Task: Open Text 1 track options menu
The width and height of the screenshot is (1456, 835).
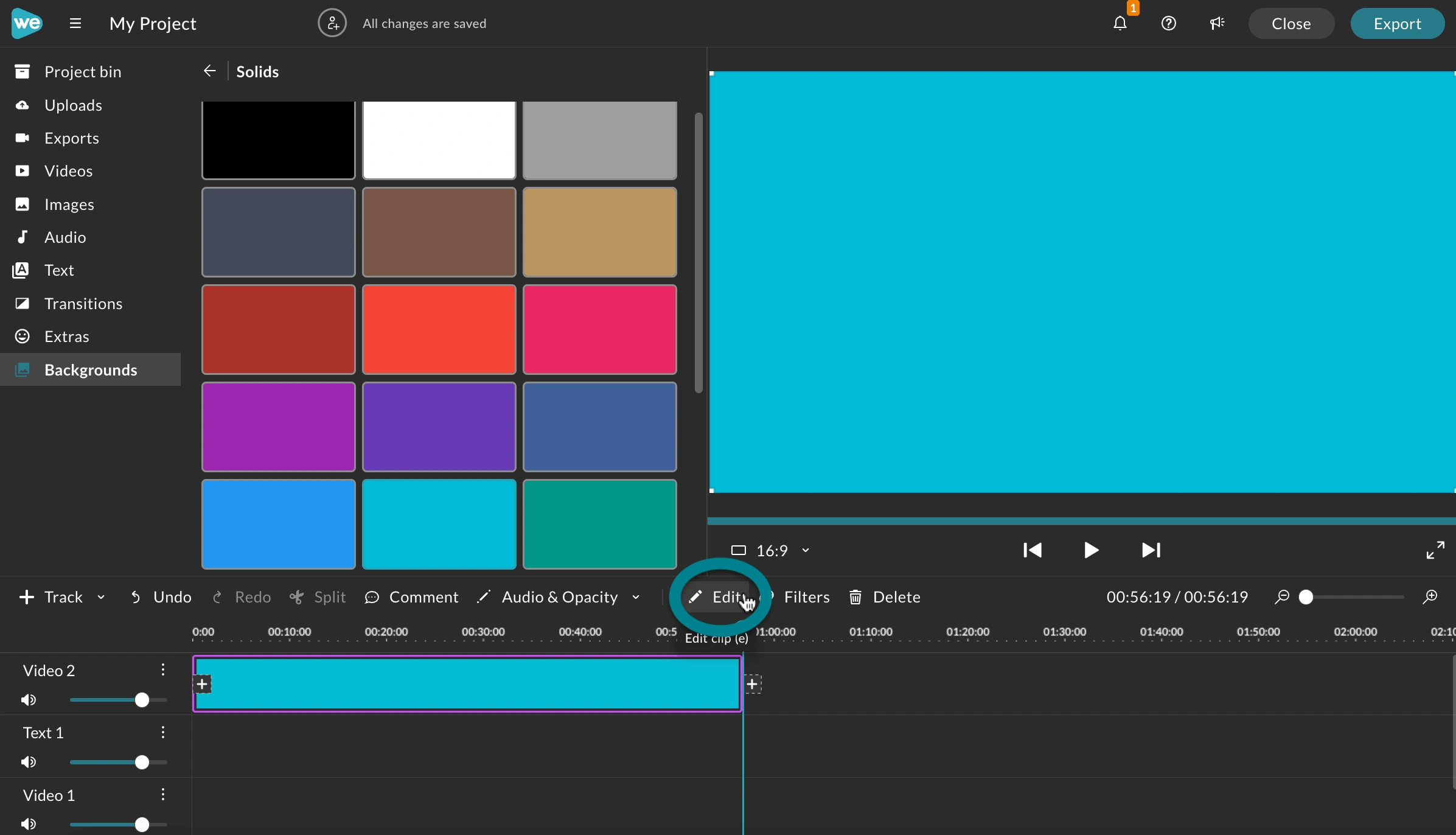Action: point(163,732)
